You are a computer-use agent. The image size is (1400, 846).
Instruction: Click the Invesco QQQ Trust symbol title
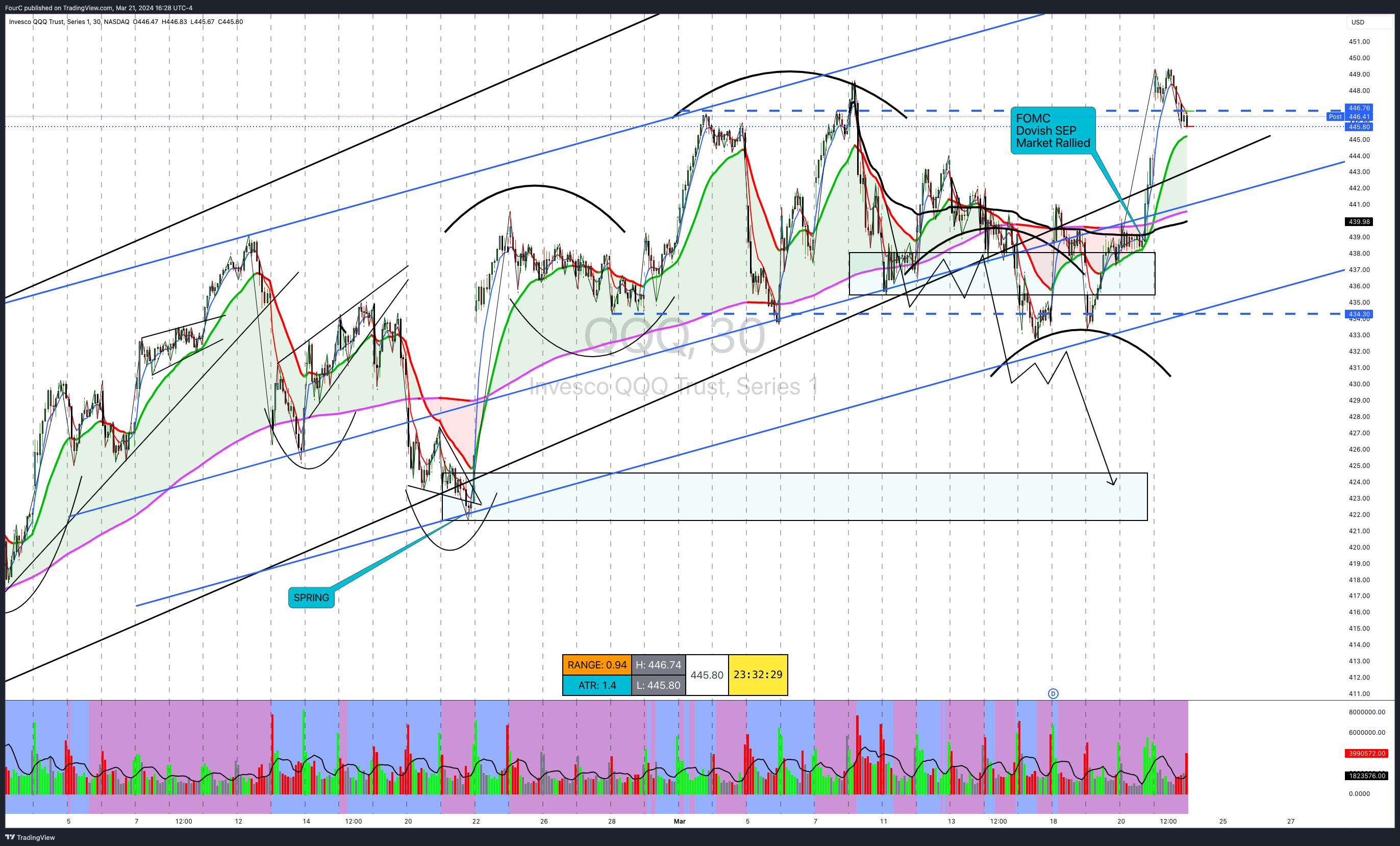coord(69,21)
